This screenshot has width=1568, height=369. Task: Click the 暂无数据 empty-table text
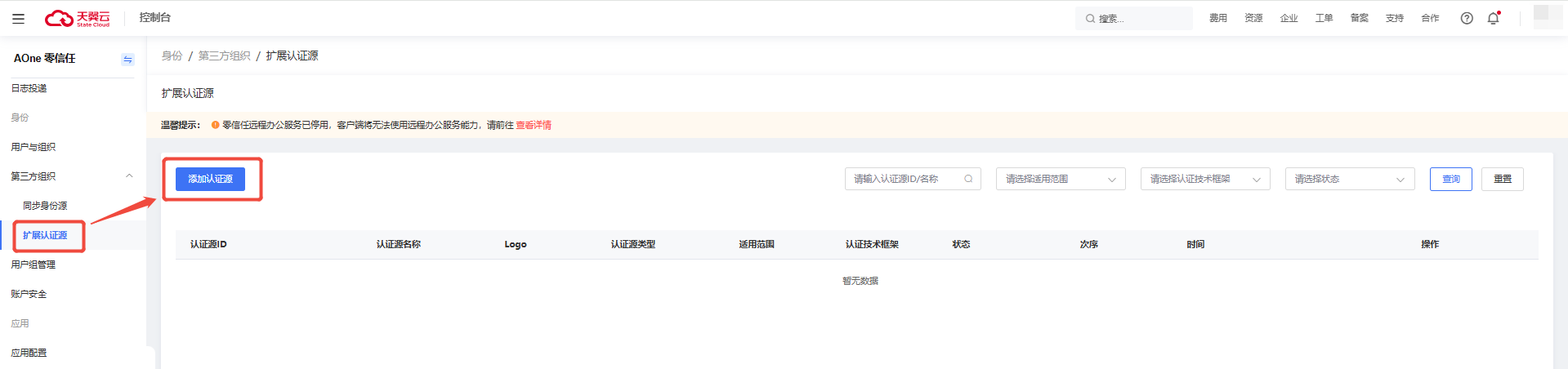coord(860,281)
